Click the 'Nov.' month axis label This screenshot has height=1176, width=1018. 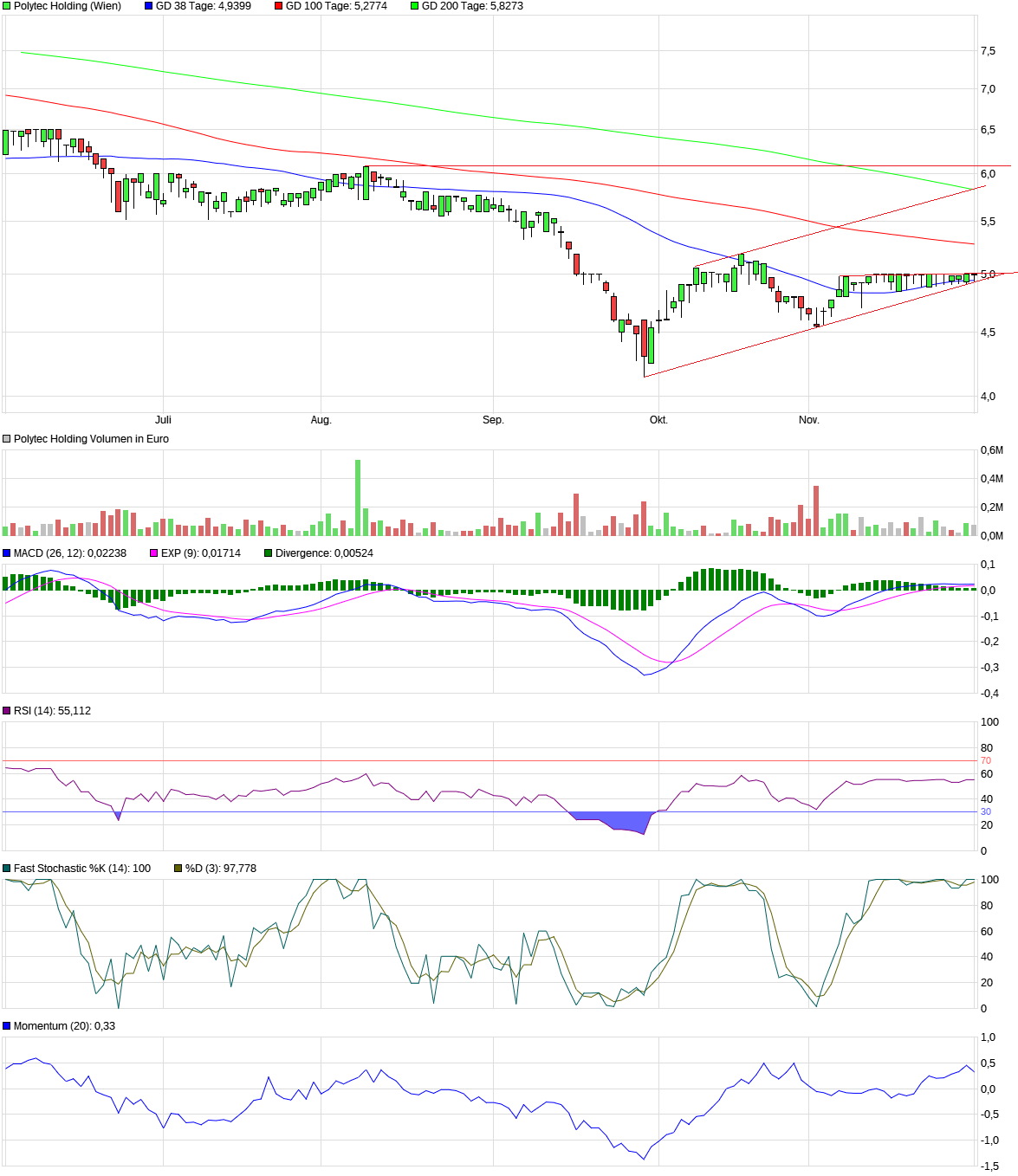(x=808, y=420)
